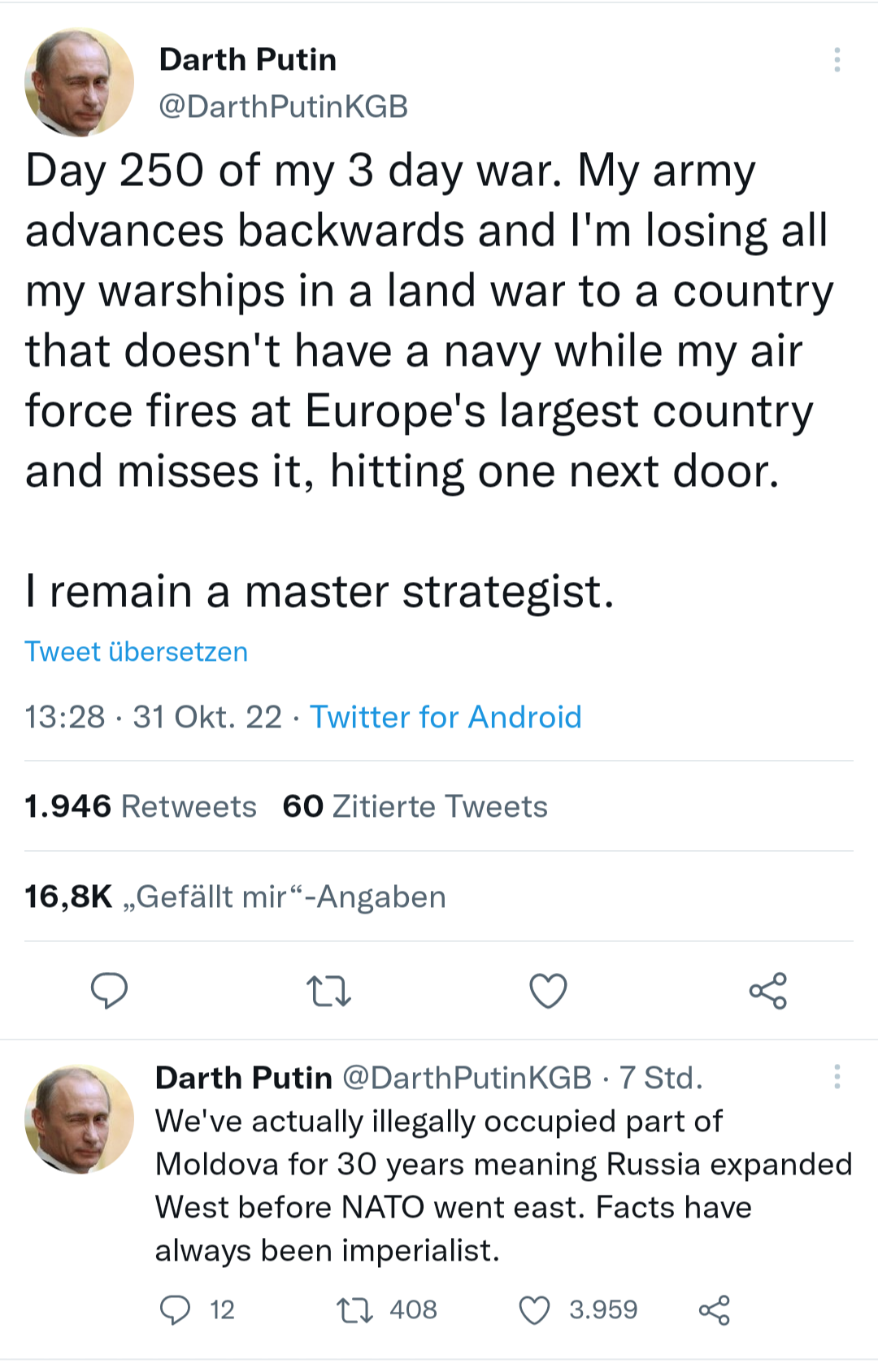Retweet the Moldova reply tweet
This screenshot has width=878, height=1372.
354,1309
